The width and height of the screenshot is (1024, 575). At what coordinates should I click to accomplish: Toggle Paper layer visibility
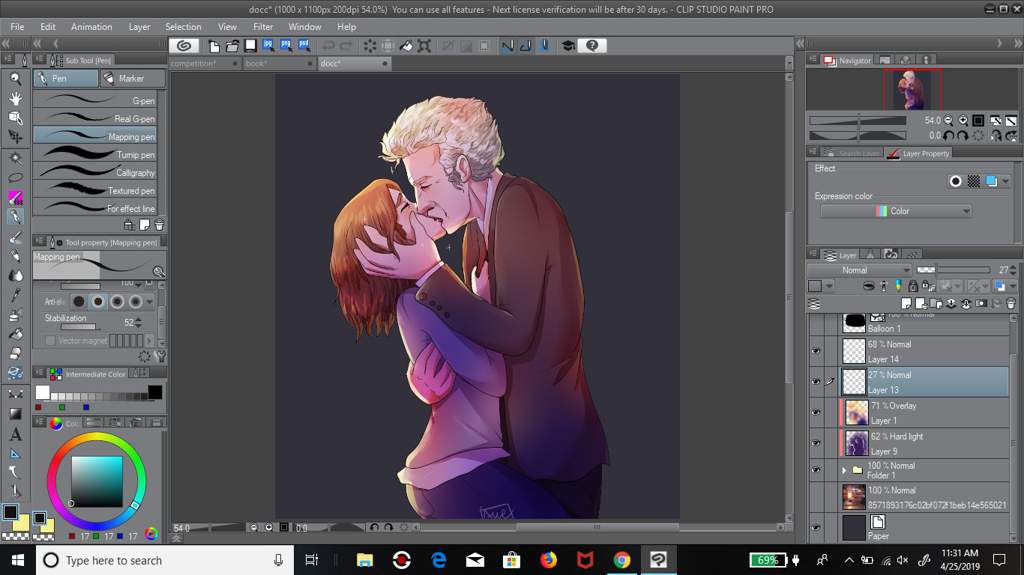coord(816,527)
